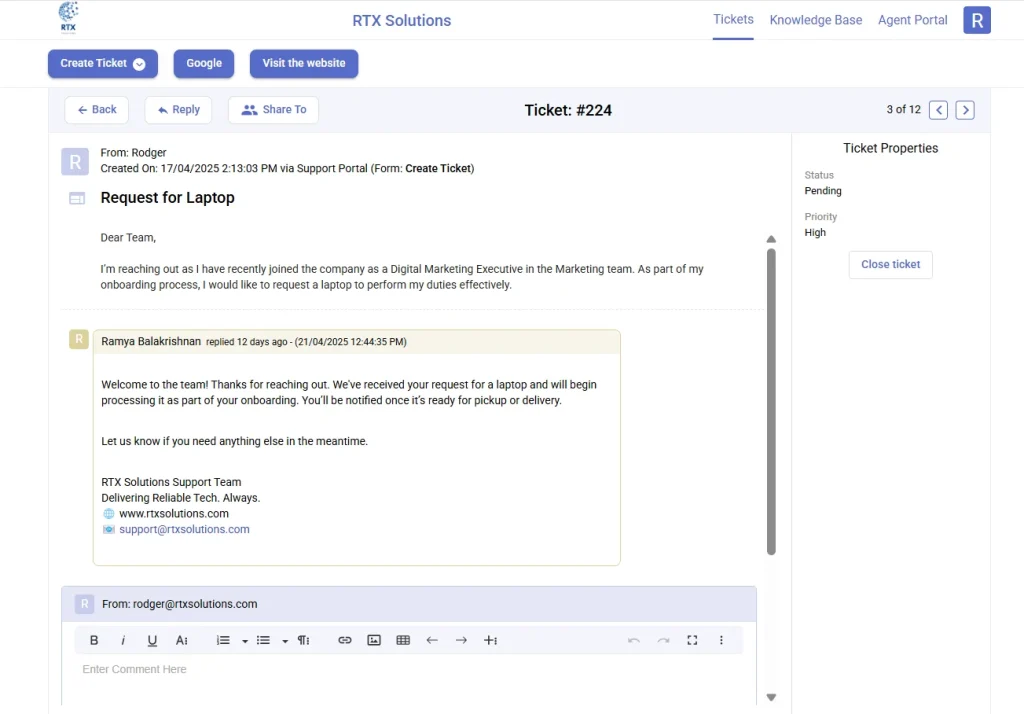1024x714 pixels.
Task: Reply to the ticket
Action: click(x=178, y=110)
